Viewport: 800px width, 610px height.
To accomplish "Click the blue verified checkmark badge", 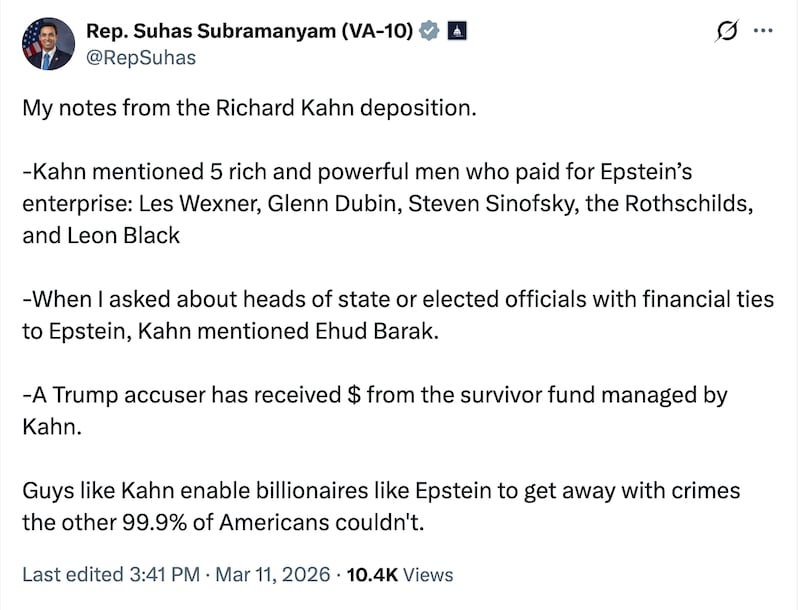I will 430,31.
